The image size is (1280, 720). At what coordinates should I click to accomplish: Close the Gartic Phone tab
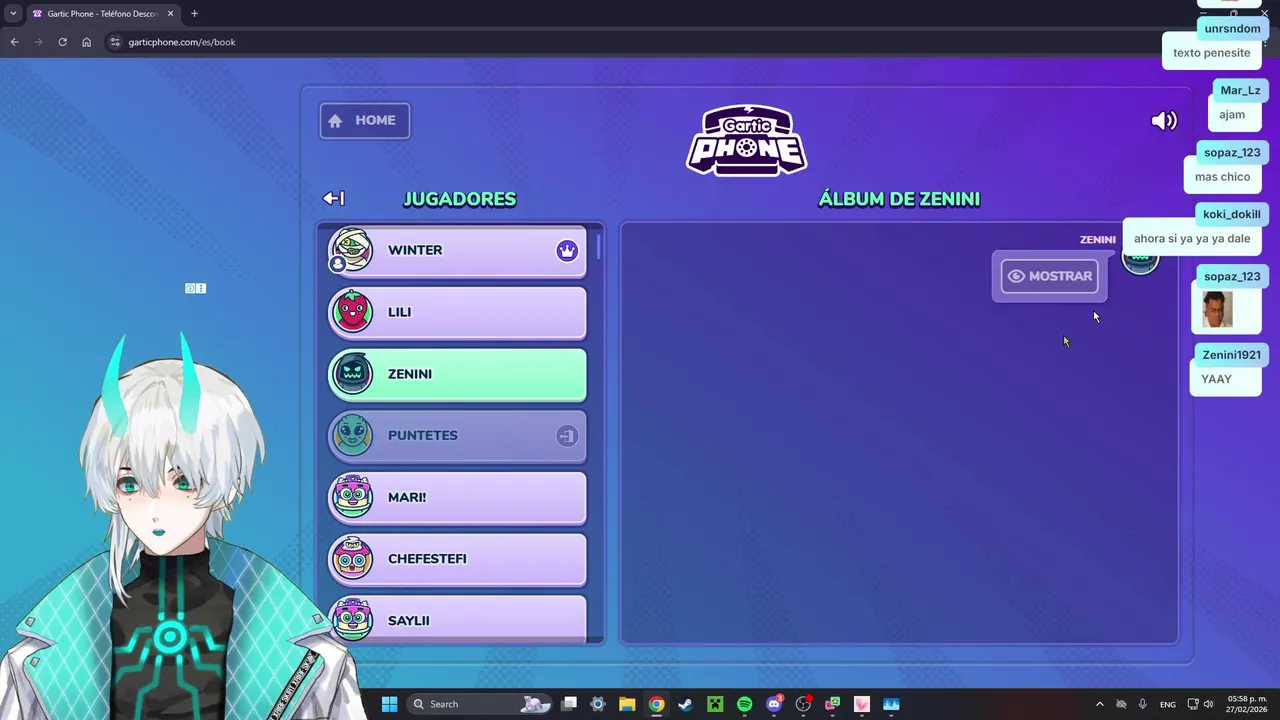click(170, 14)
